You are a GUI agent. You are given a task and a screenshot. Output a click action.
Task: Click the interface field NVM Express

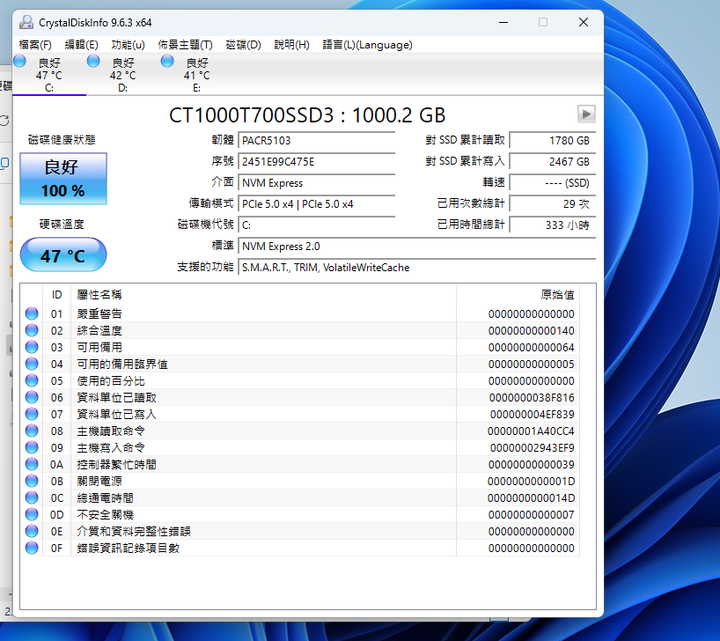click(x=316, y=183)
